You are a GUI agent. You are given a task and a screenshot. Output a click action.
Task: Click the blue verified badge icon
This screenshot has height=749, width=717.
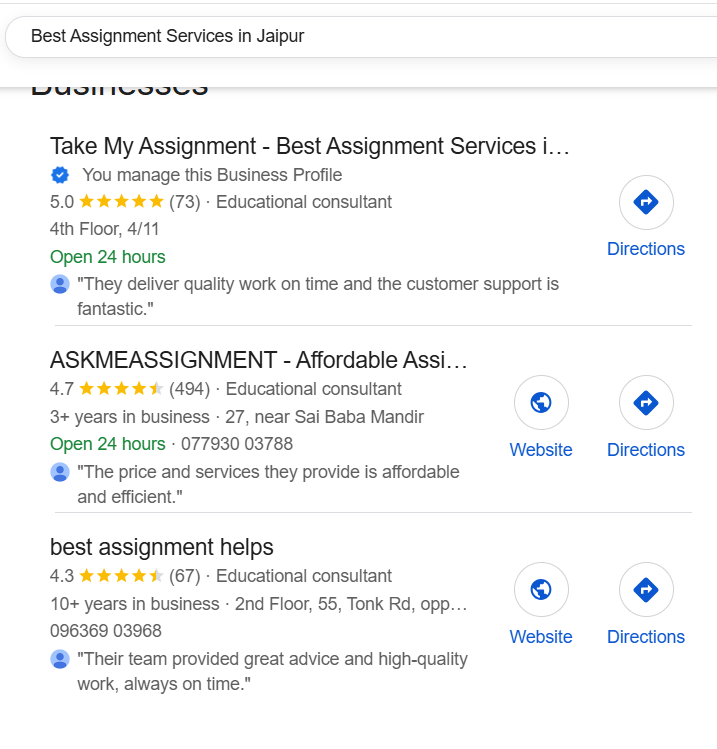(60, 175)
